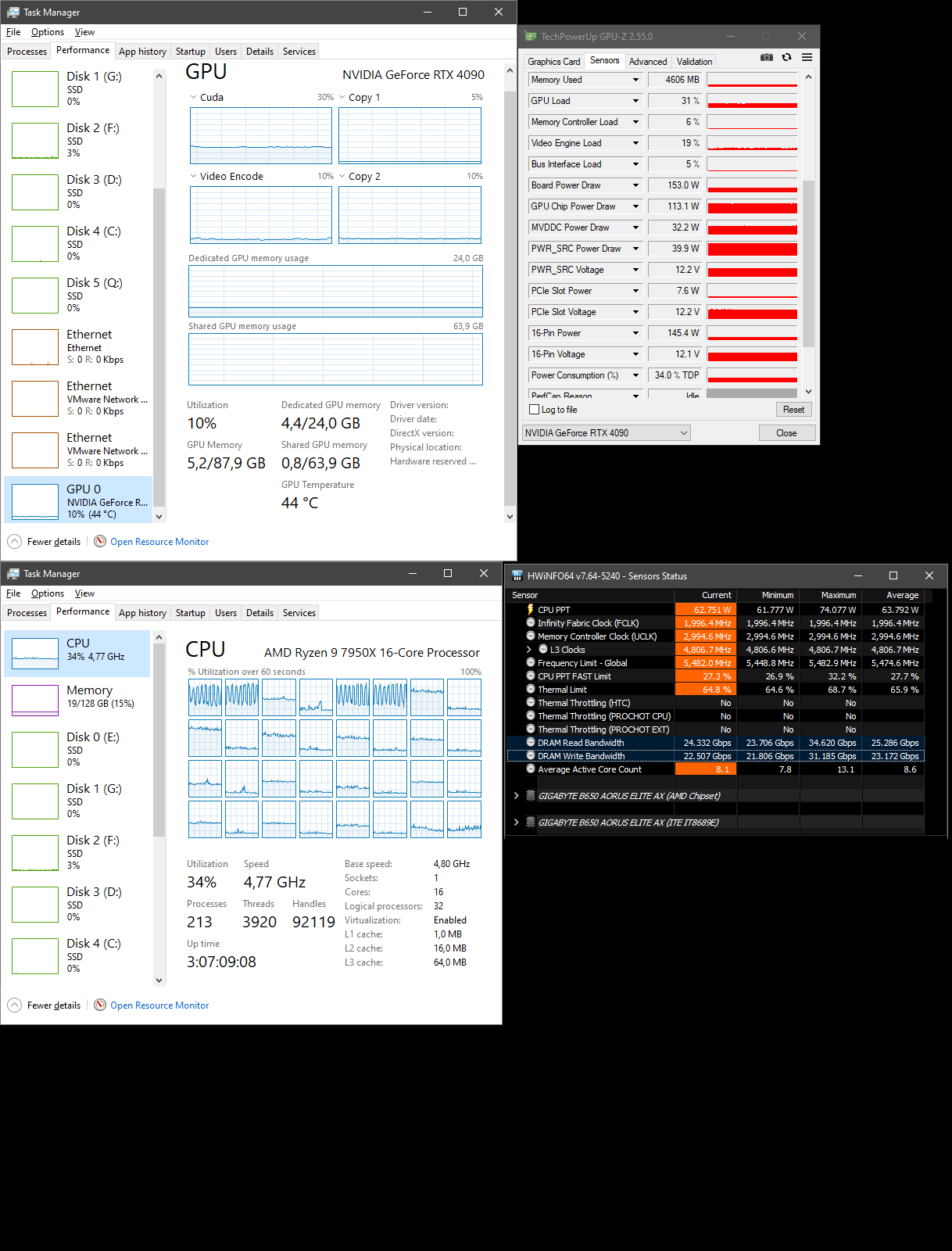
Task: Select Disk 5 (Q:) in top Task Manager
Action: click(78, 295)
